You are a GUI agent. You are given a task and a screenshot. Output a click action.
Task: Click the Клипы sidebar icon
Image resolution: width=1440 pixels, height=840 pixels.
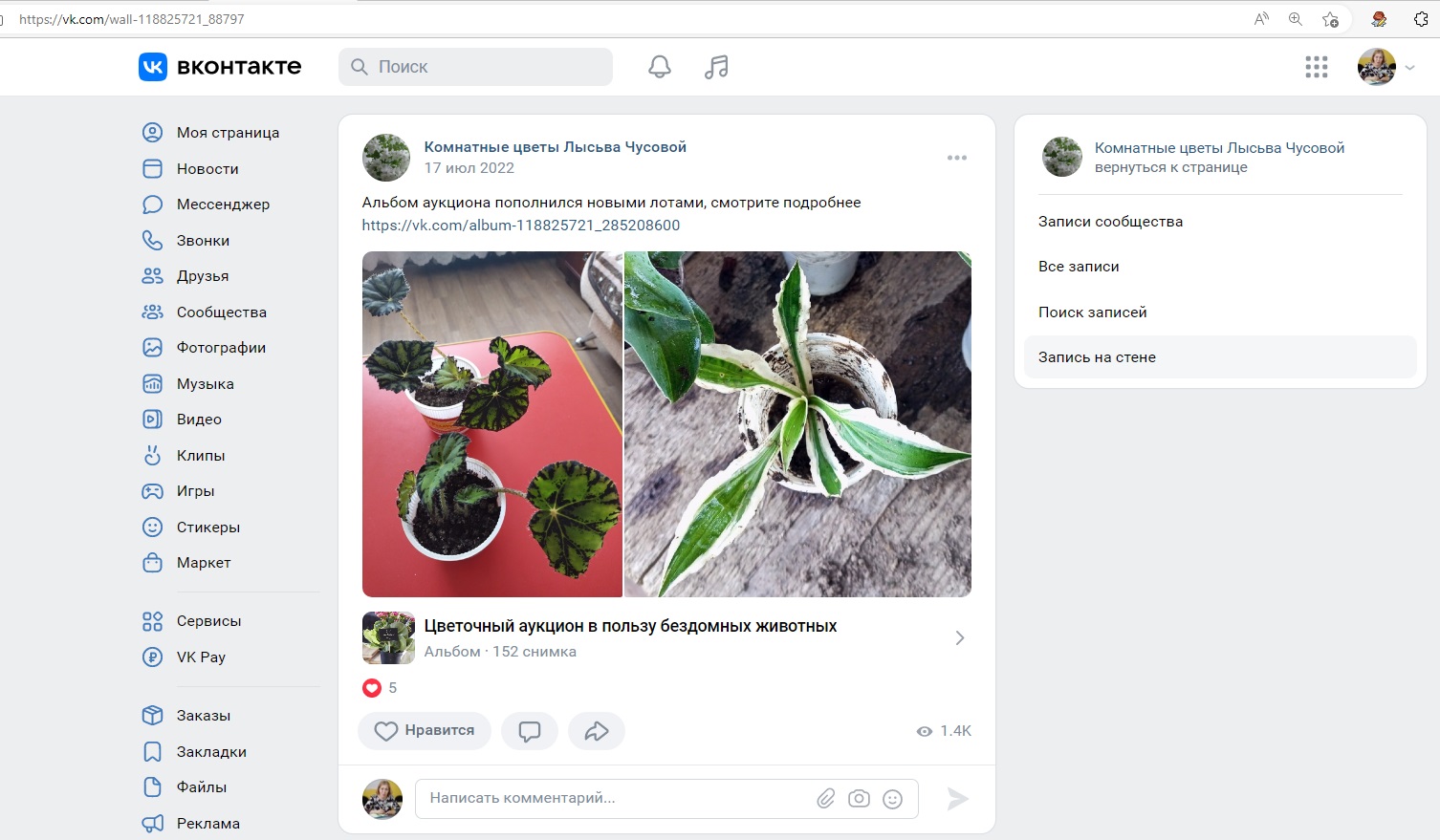[x=152, y=455]
